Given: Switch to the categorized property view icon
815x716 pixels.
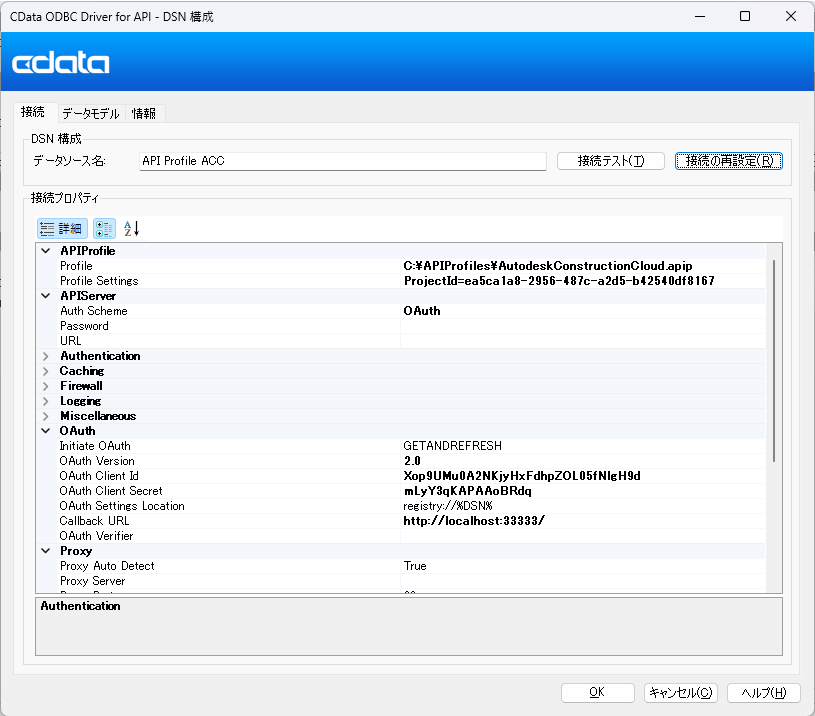Looking at the screenshot, I should [x=104, y=229].
